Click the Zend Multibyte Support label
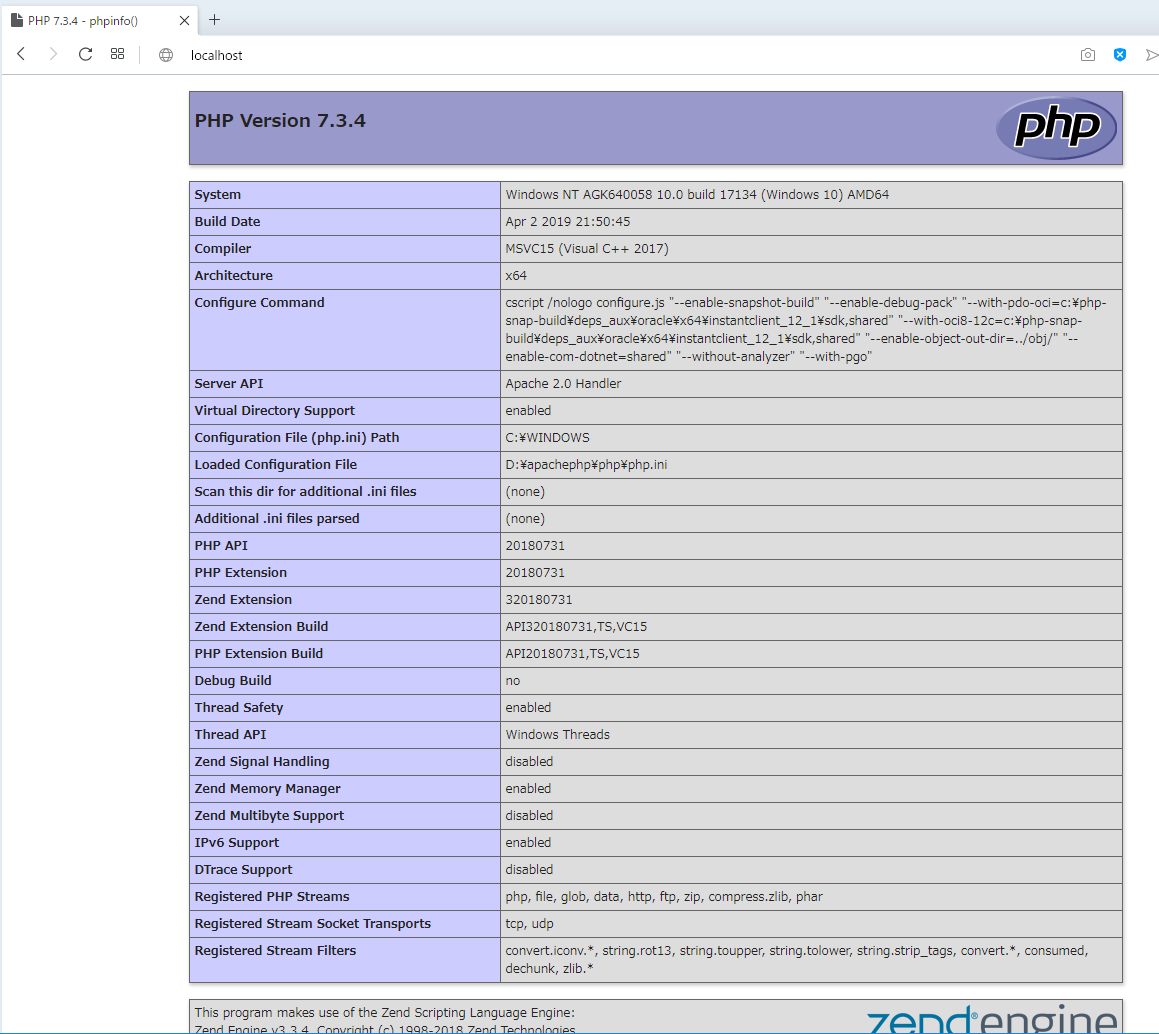Viewport: 1159px width, 1034px height. coord(270,815)
